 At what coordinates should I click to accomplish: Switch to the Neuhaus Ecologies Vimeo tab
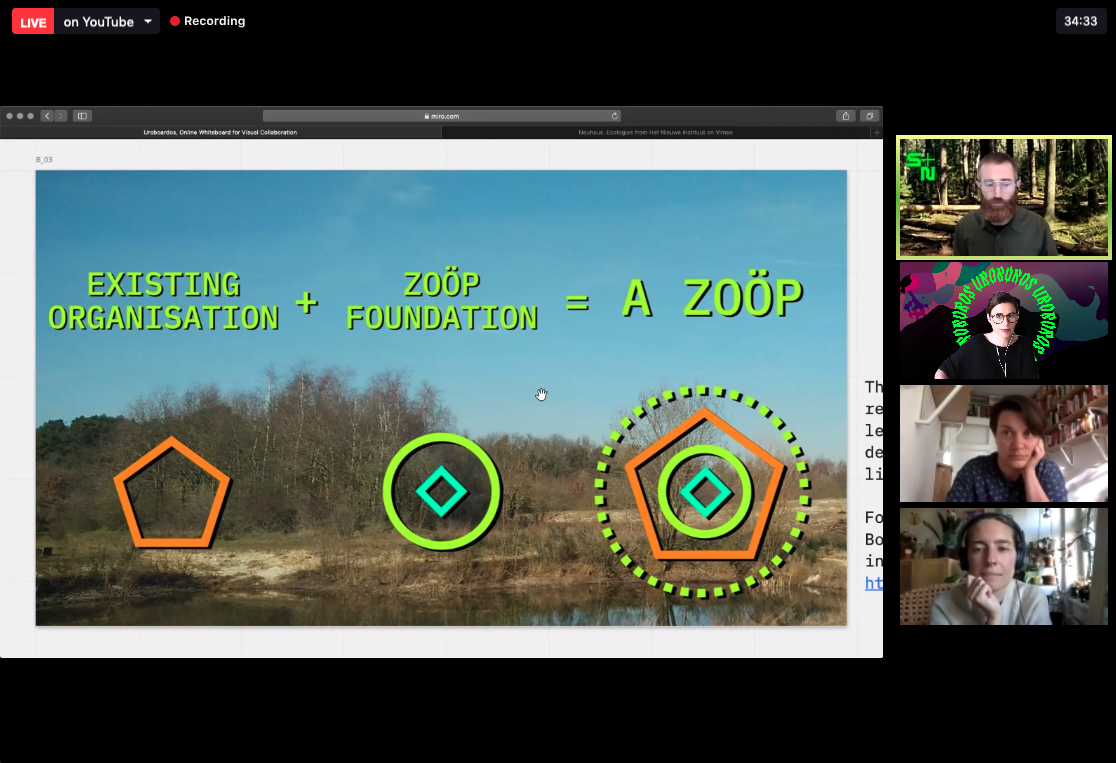click(656, 132)
